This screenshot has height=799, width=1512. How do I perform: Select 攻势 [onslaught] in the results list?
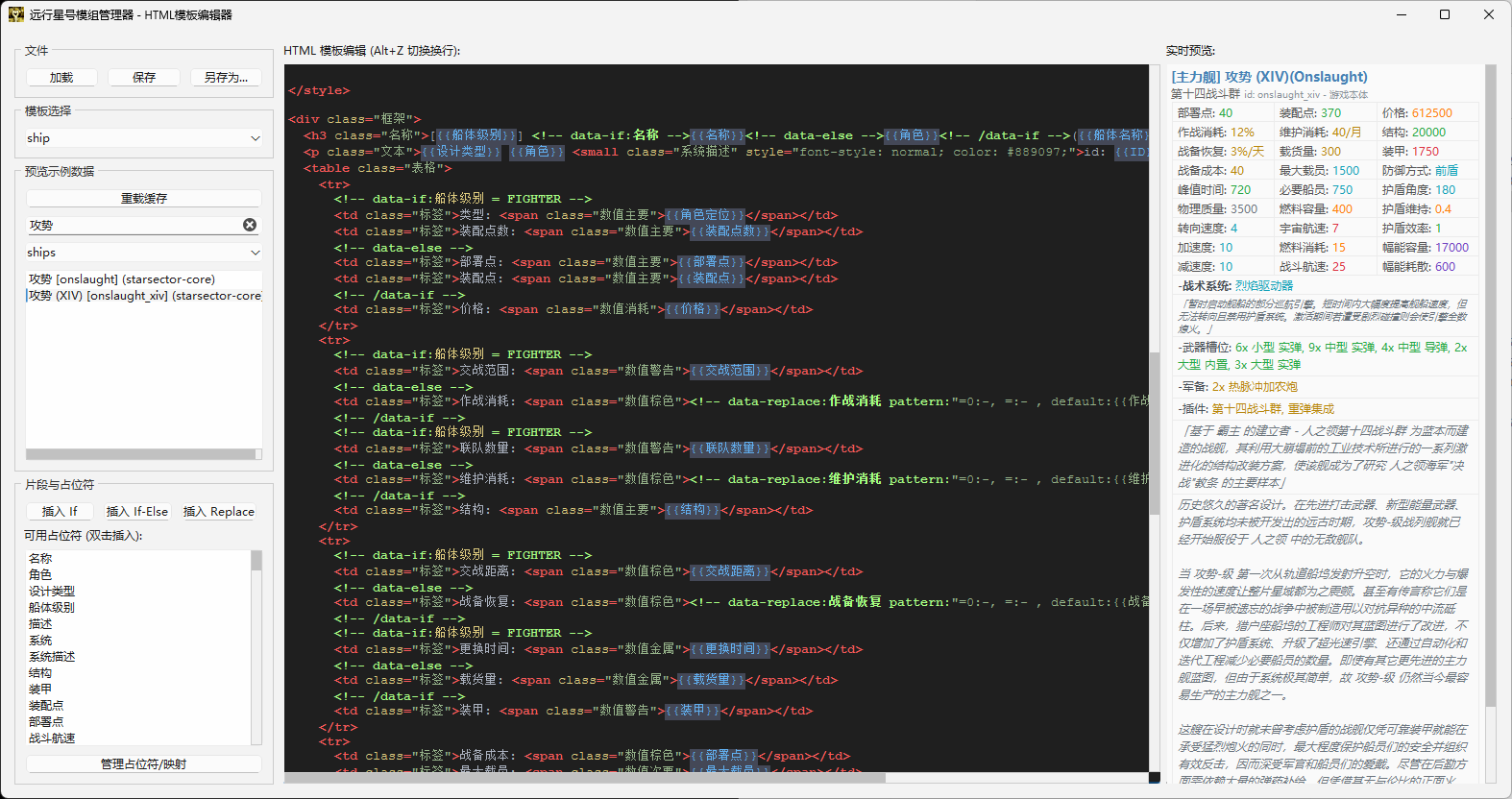pos(122,279)
